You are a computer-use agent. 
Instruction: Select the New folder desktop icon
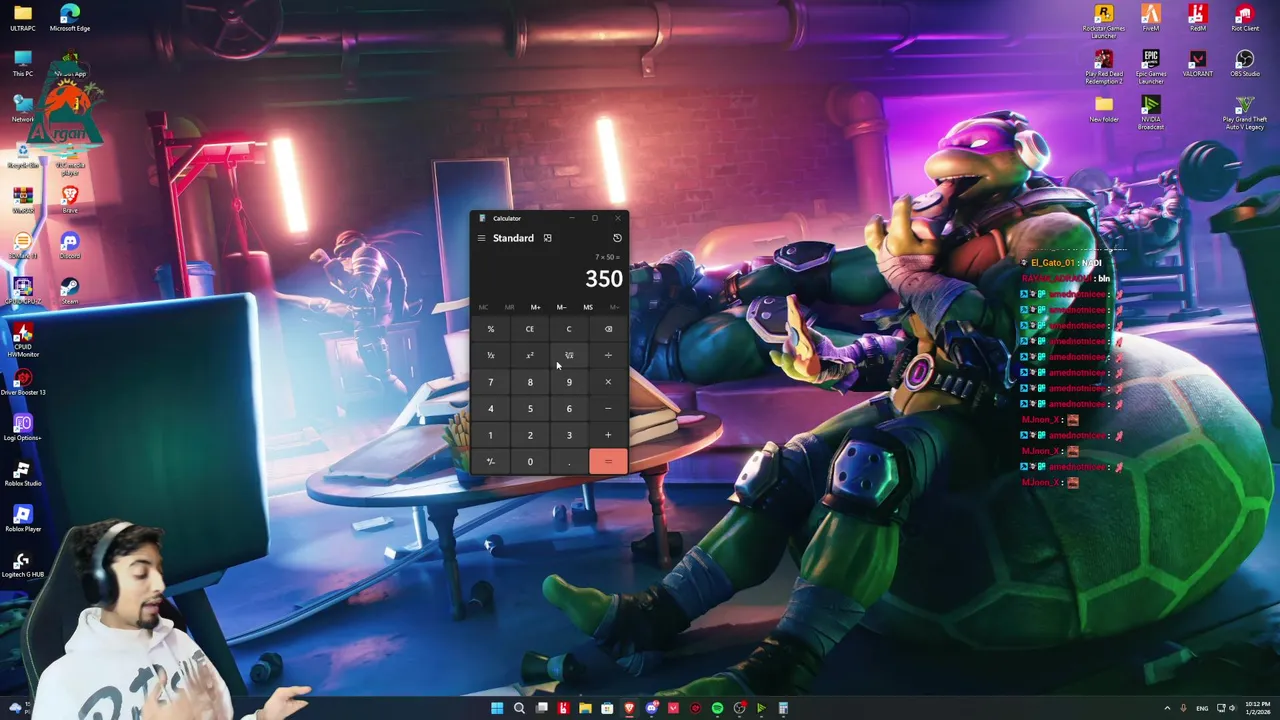[1103, 109]
